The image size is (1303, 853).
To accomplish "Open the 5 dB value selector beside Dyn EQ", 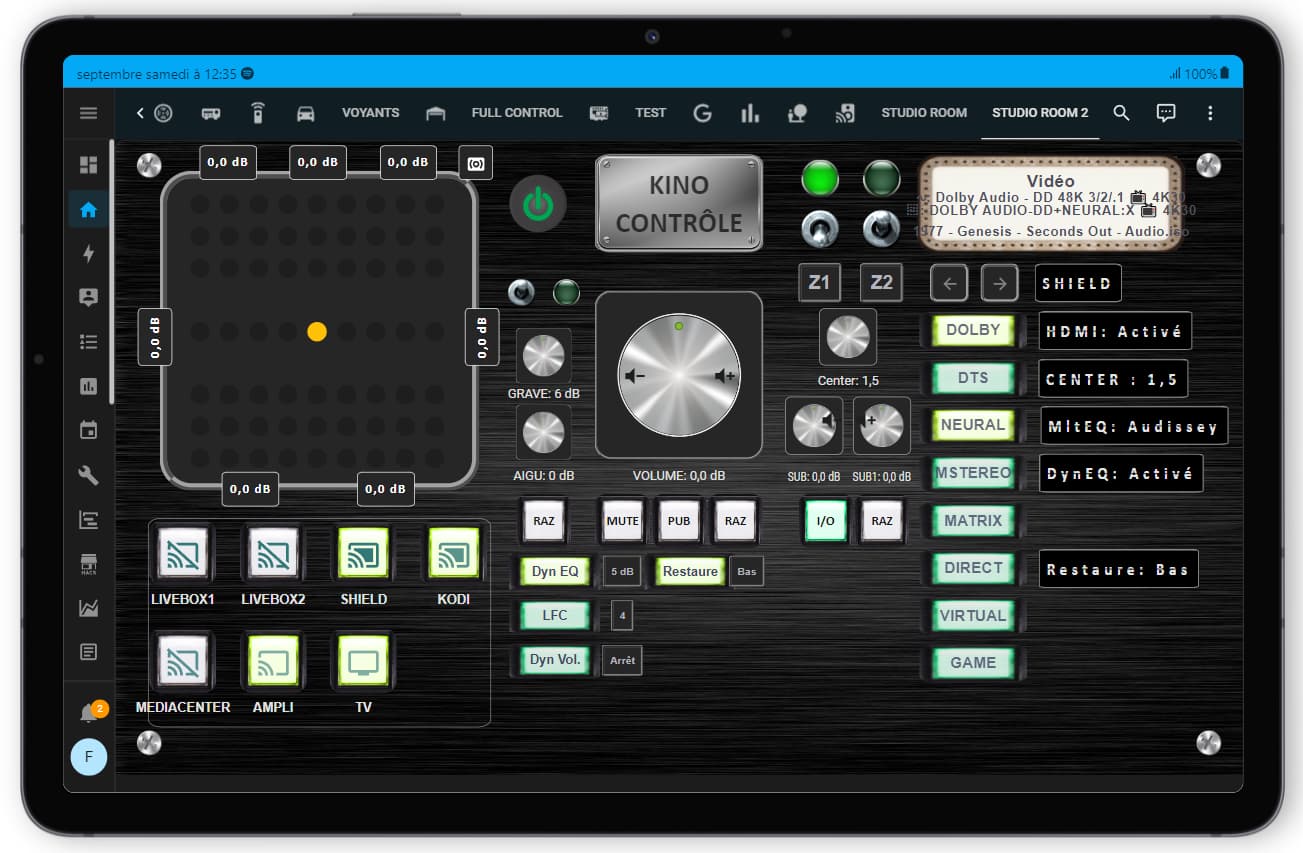I will point(622,572).
